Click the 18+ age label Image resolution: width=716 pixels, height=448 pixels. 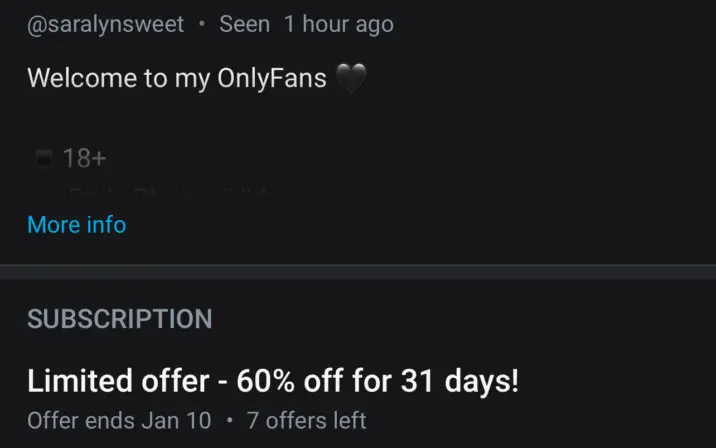[84, 158]
